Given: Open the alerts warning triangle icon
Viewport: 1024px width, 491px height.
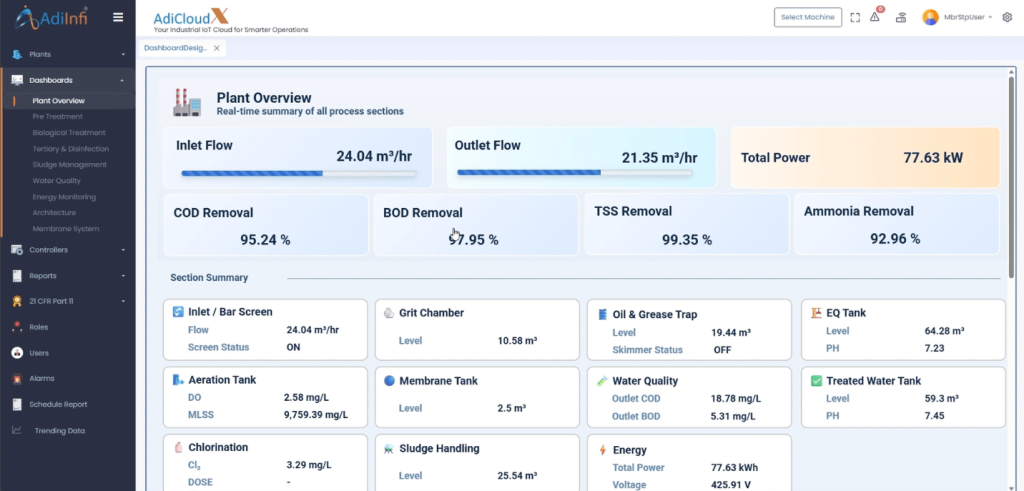Looking at the screenshot, I should point(874,18).
